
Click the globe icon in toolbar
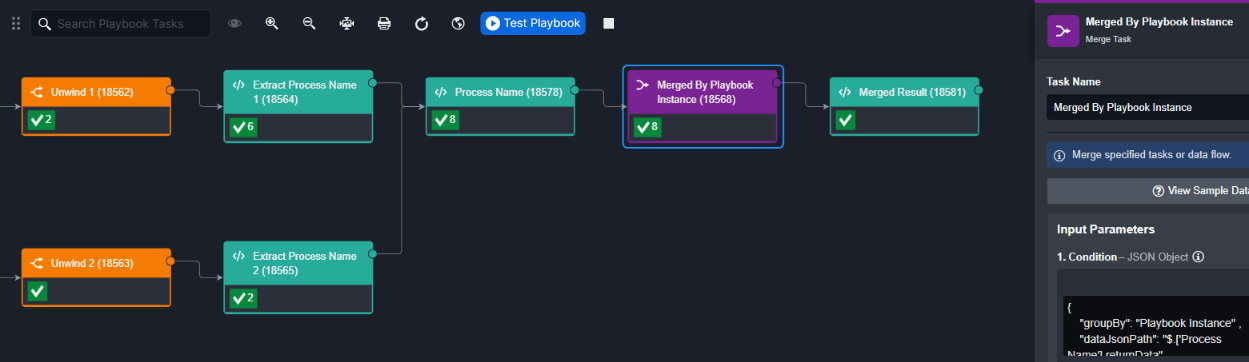click(458, 23)
